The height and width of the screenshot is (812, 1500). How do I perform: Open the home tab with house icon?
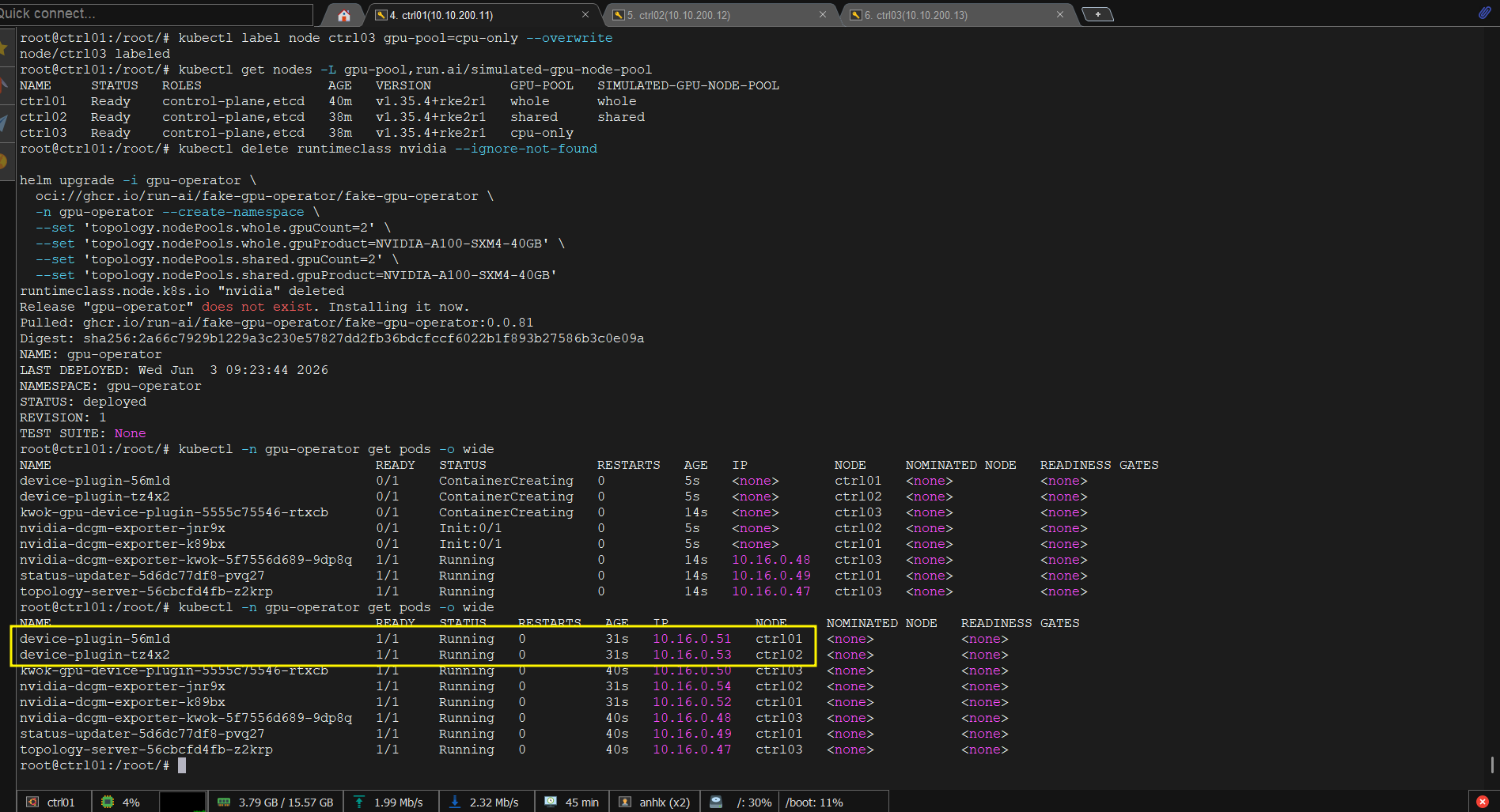343,15
